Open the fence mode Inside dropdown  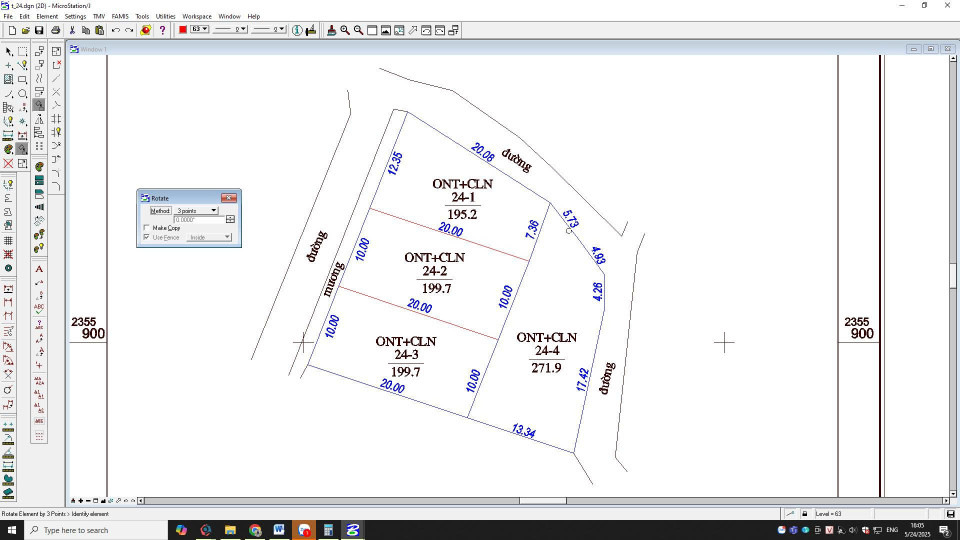[209, 237]
